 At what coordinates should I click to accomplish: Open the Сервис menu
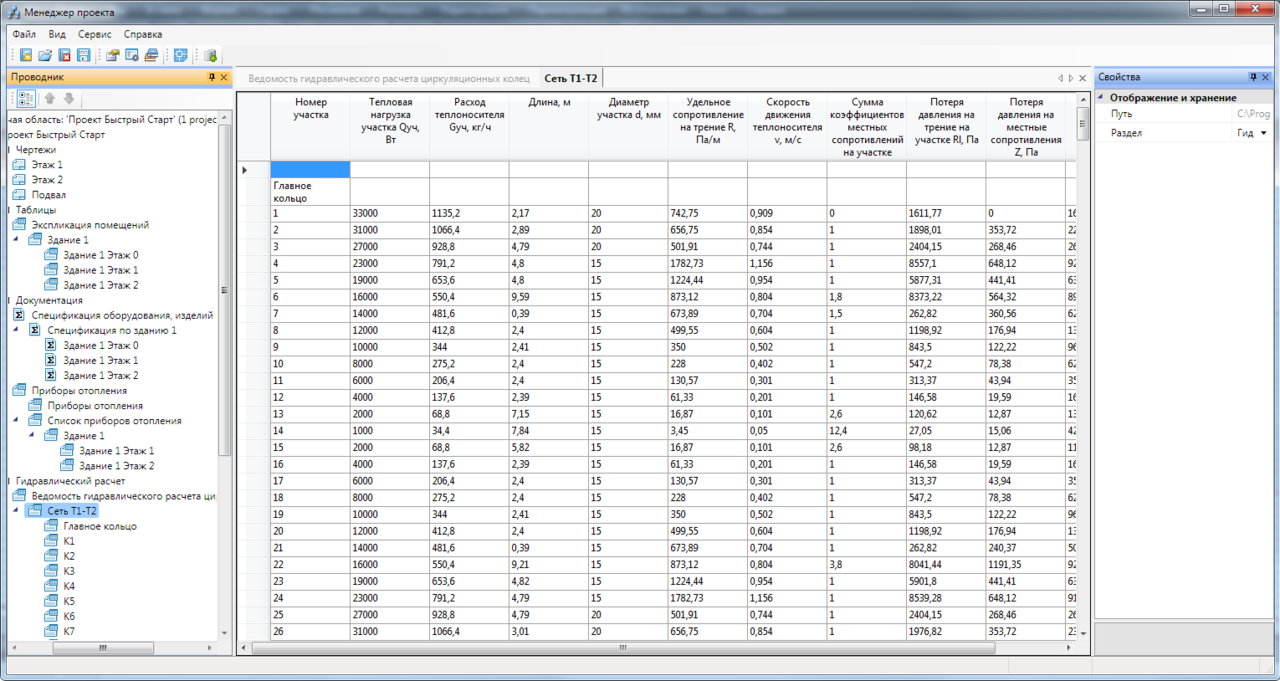(95, 34)
